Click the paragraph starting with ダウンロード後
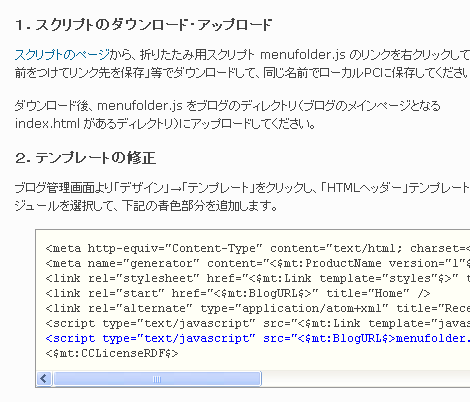470x402 pixels. click(228, 115)
